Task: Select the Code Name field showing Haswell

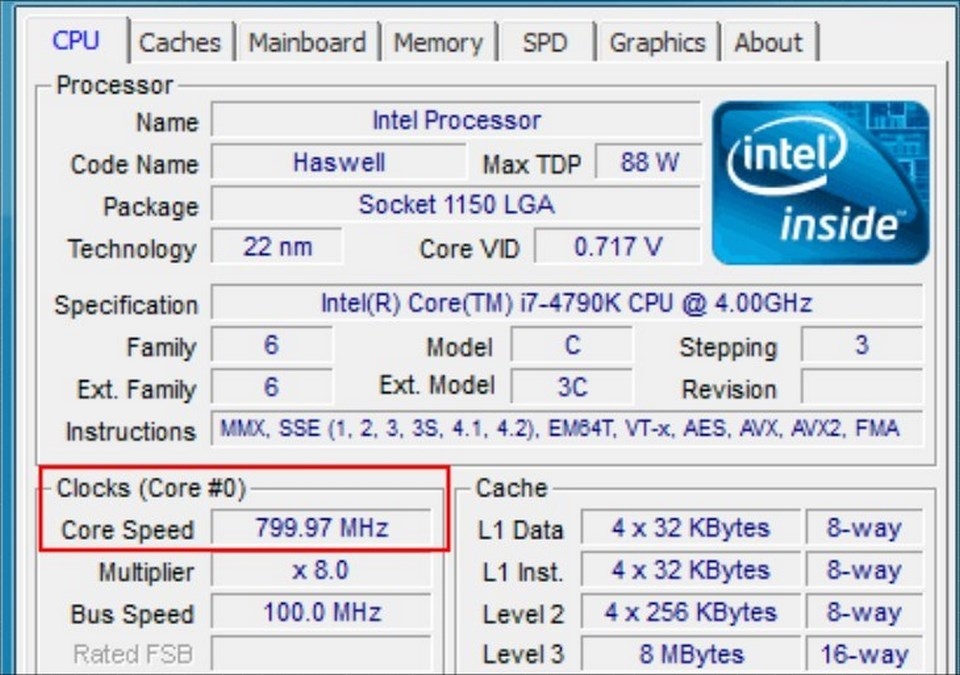Action: point(340,162)
